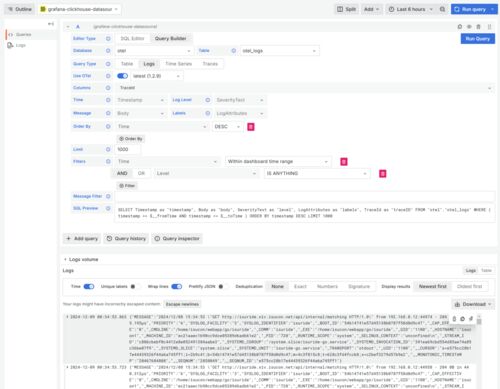Viewport: 500px width, 389px height.
Task: Click the Message Filter input field
Action: [x=305, y=196]
